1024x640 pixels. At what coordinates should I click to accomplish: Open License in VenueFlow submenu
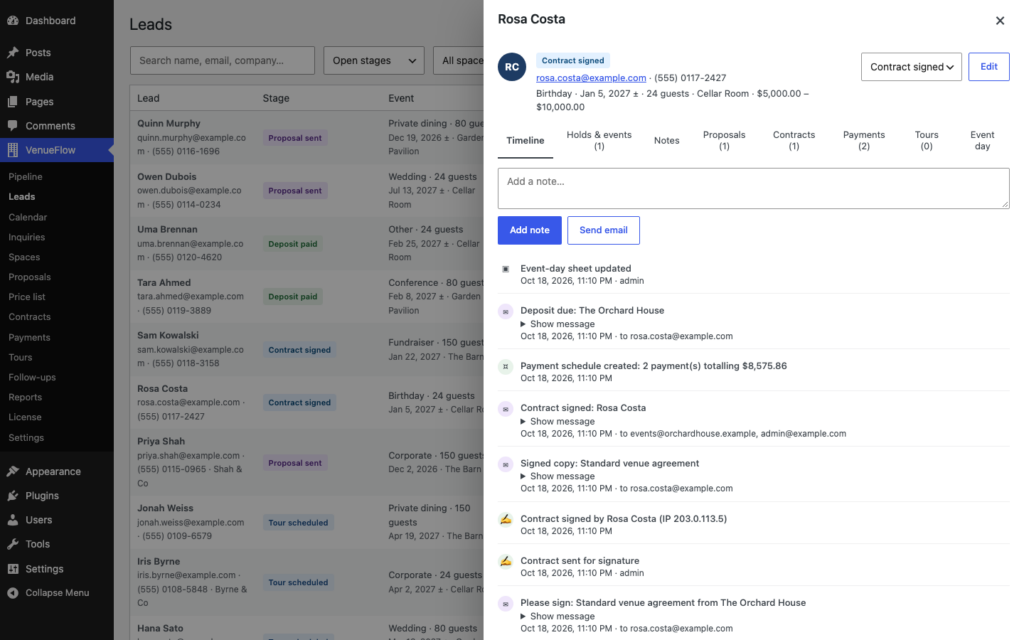pyautogui.click(x=25, y=417)
